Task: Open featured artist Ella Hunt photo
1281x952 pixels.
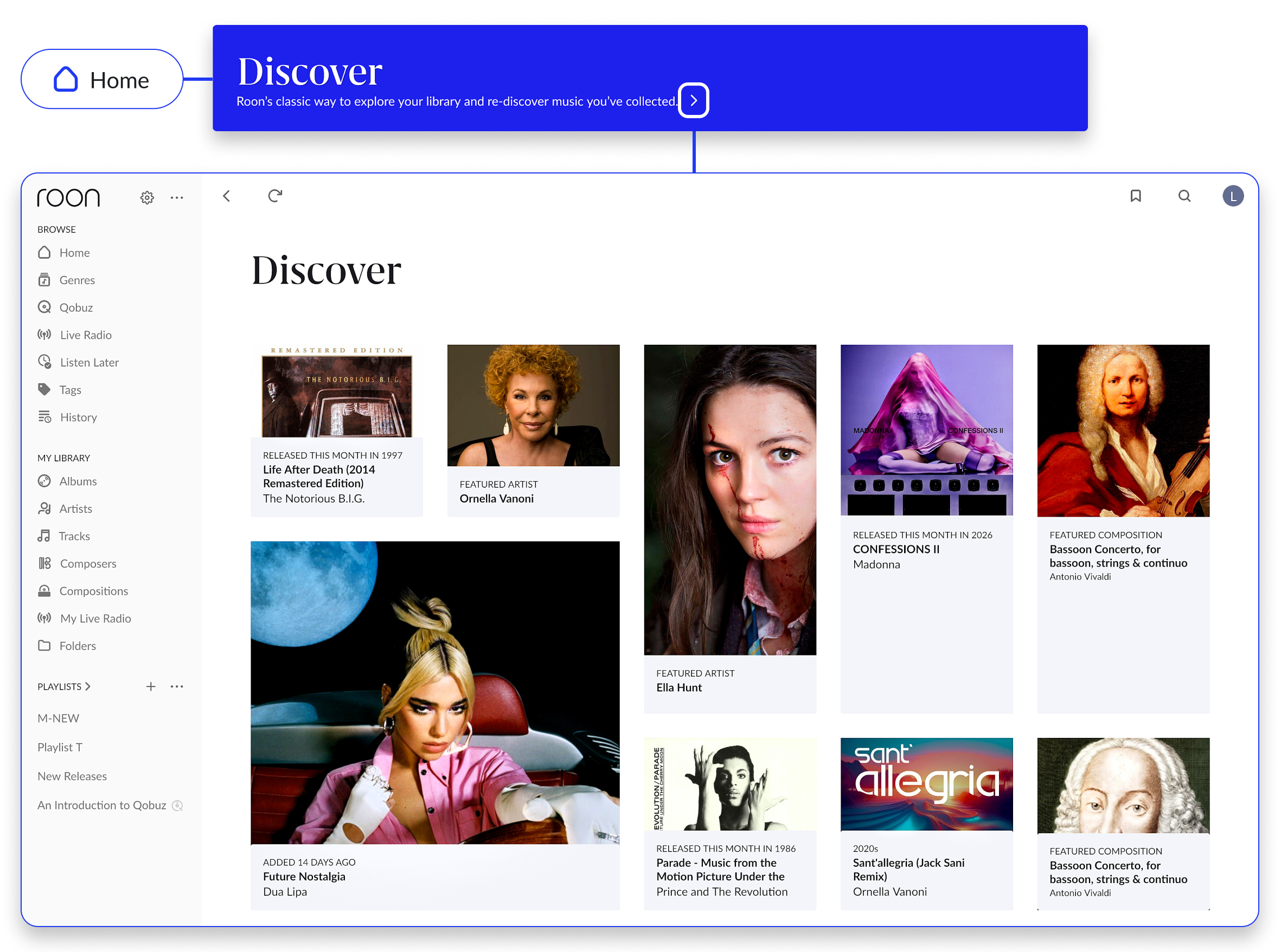Action: [x=730, y=500]
